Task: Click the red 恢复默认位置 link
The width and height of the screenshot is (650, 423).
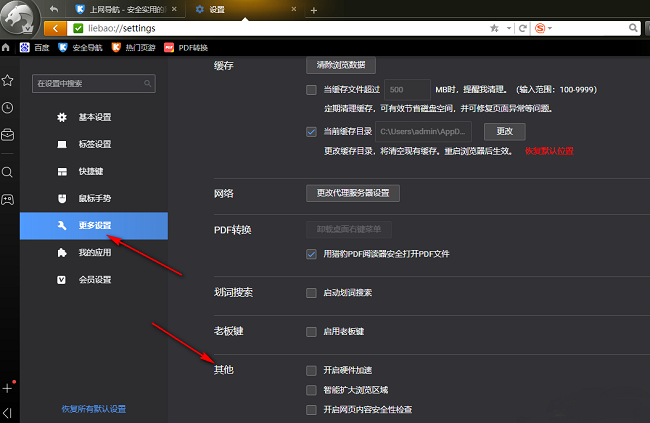Action: (x=549, y=151)
